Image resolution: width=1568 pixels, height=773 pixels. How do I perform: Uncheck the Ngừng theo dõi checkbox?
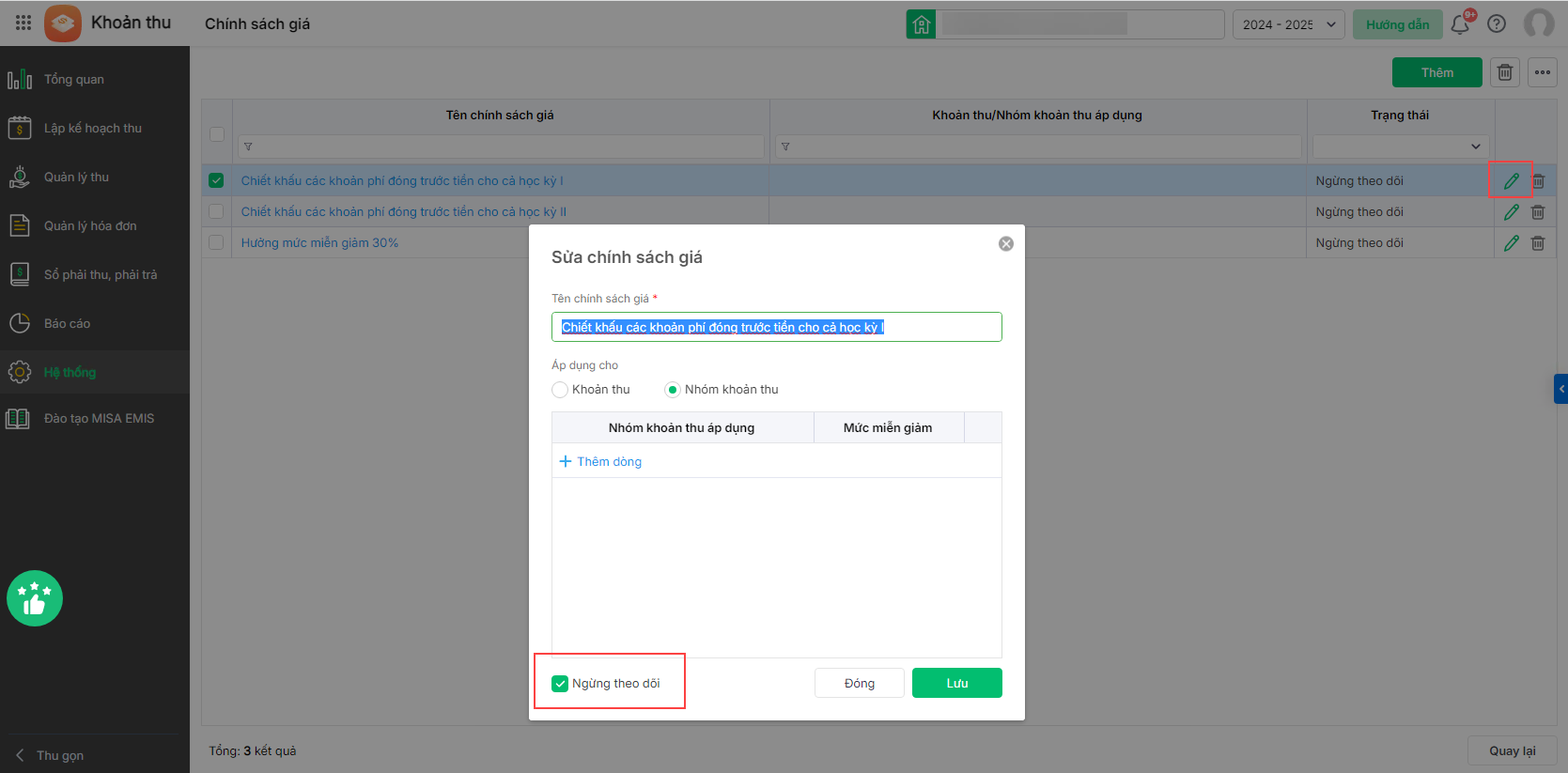click(561, 684)
